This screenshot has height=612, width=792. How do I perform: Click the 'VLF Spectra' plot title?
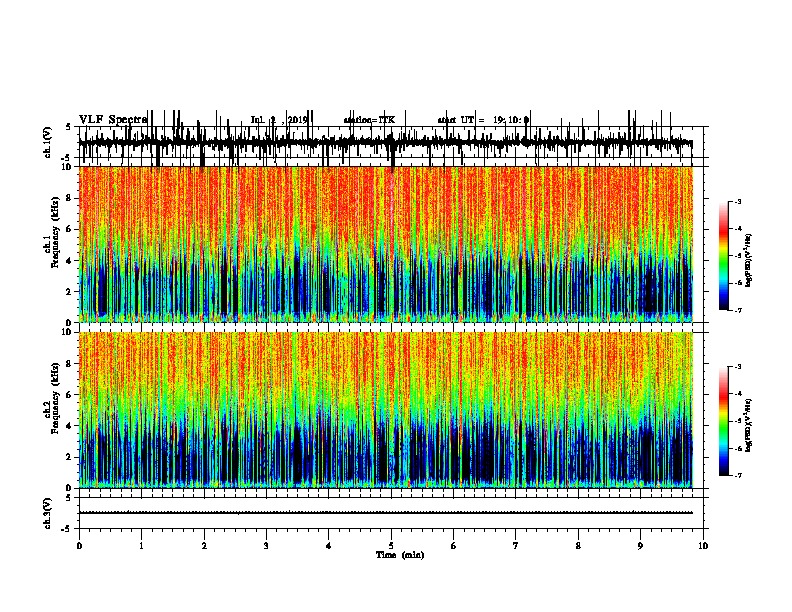click(x=113, y=120)
